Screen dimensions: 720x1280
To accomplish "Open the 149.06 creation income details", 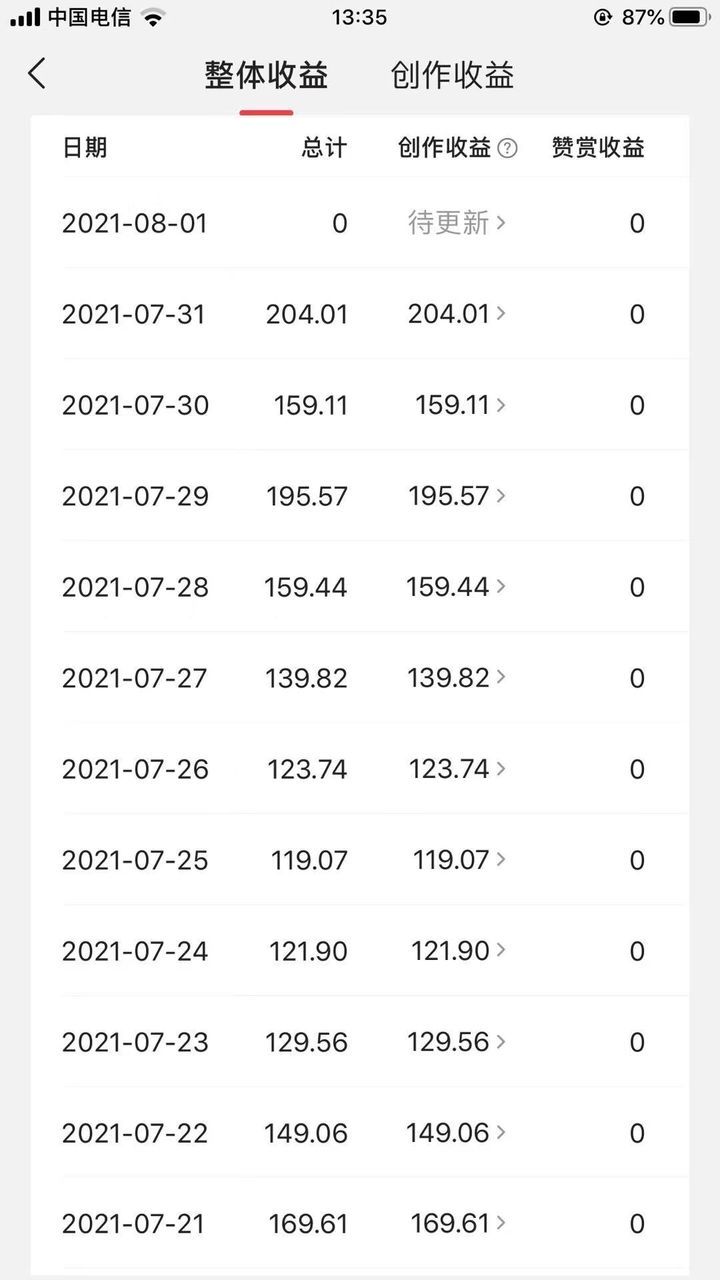I will pyautogui.click(x=457, y=1133).
